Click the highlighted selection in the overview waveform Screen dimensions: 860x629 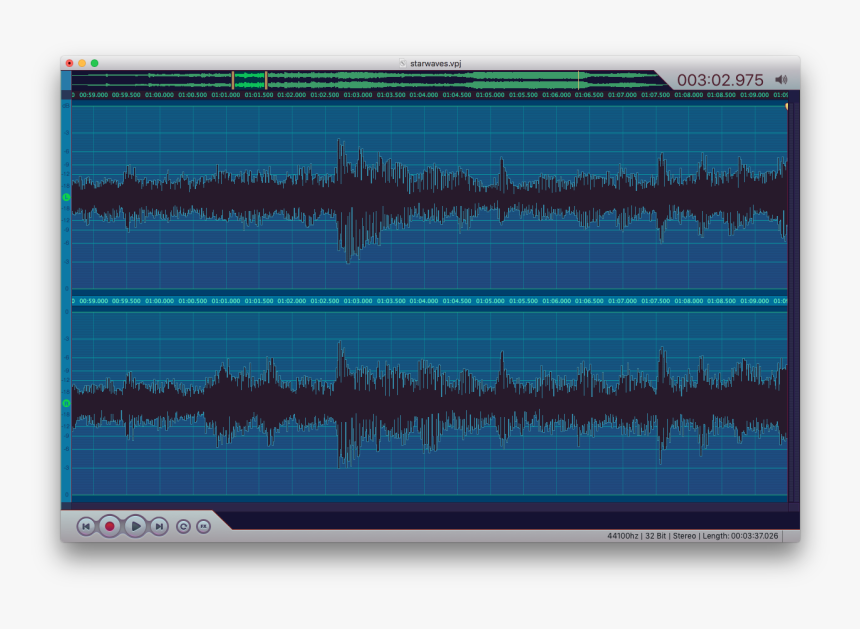(250, 80)
